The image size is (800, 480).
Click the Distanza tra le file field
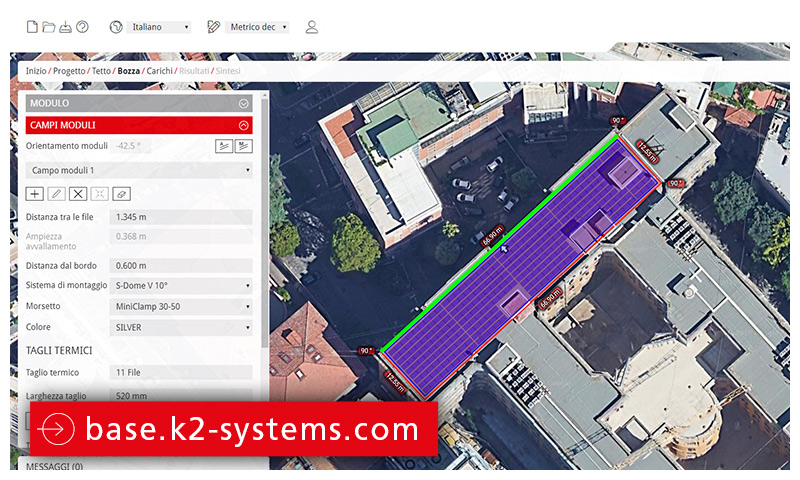click(181, 217)
